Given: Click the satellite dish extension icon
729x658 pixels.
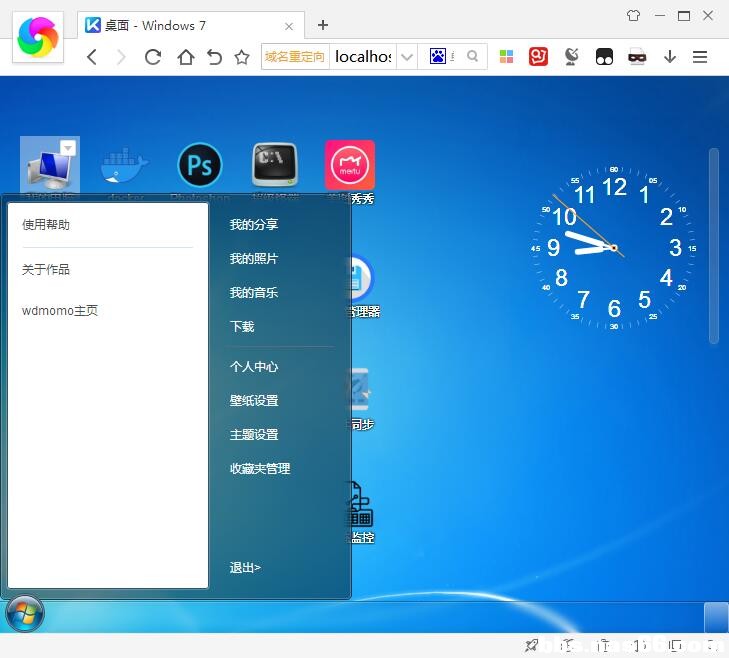Looking at the screenshot, I should click(x=571, y=57).
